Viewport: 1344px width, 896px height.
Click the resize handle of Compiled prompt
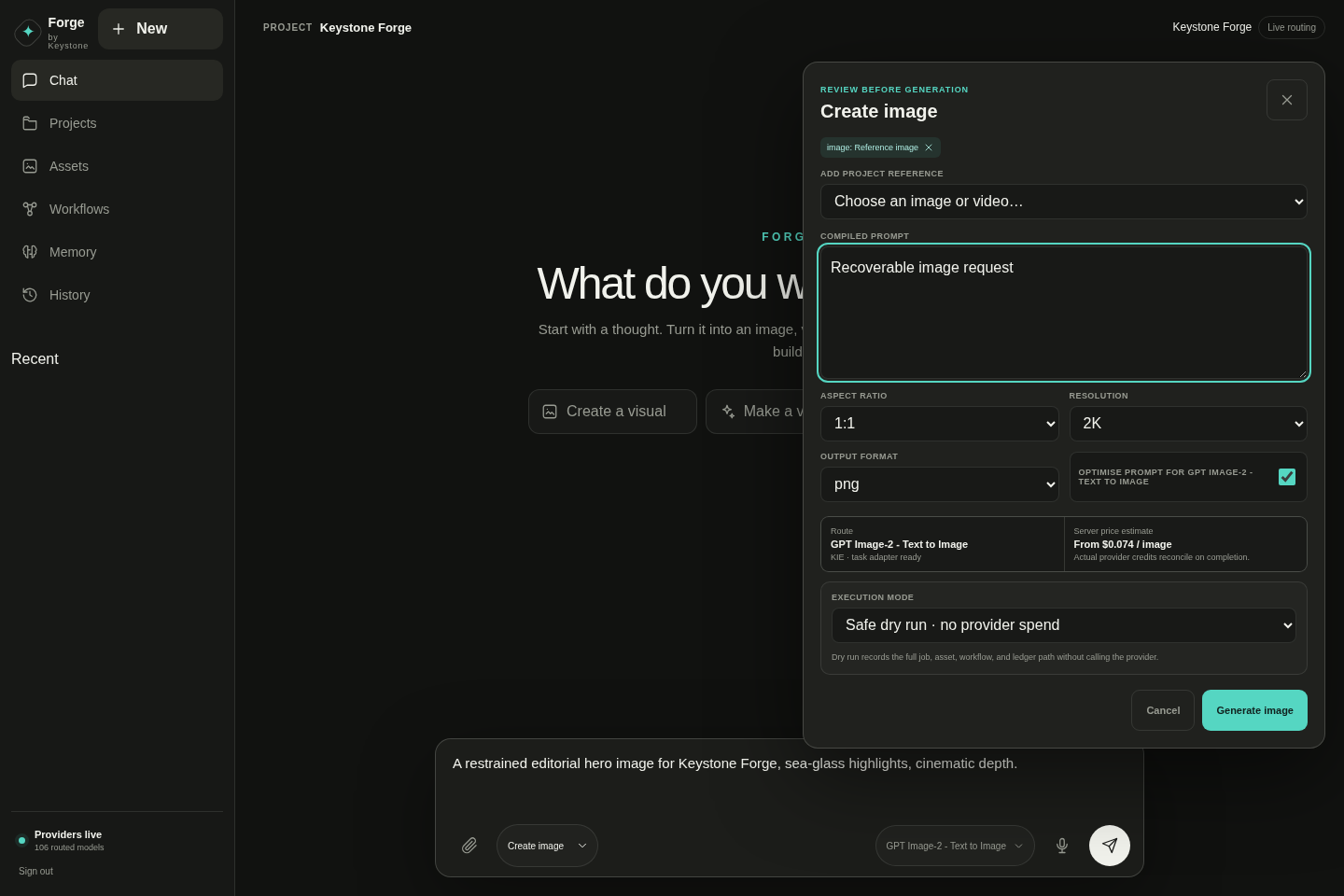1302,373
